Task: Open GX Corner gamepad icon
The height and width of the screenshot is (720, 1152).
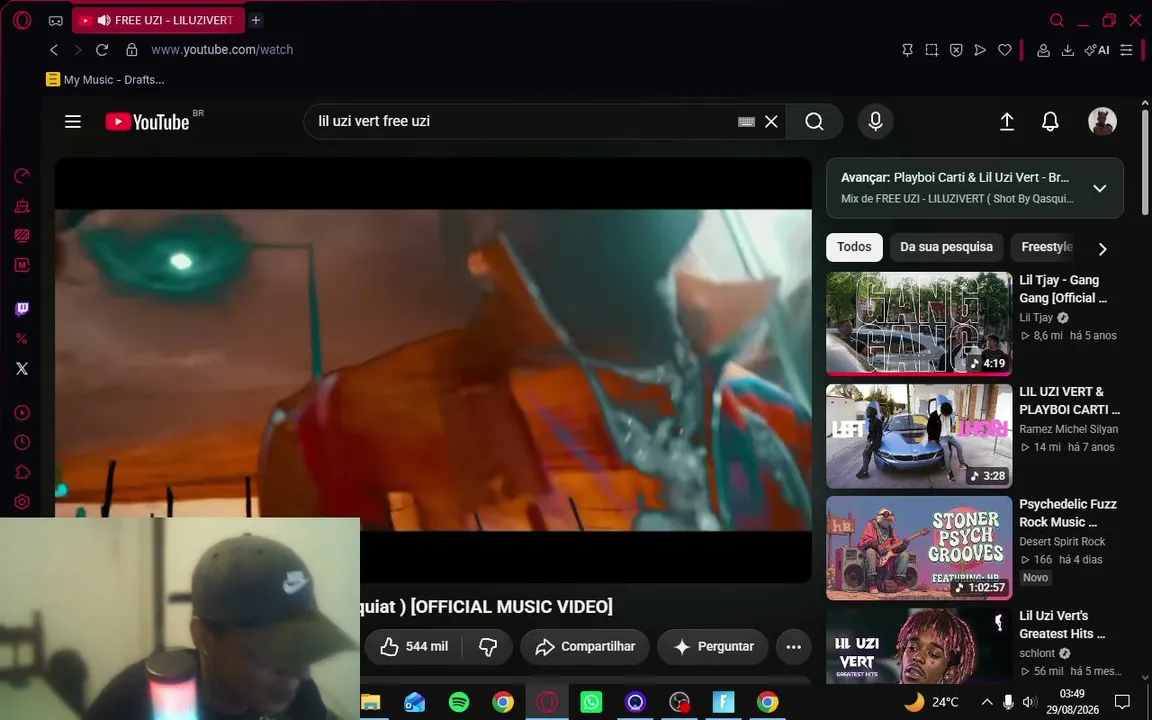Action: coord(56,21)
